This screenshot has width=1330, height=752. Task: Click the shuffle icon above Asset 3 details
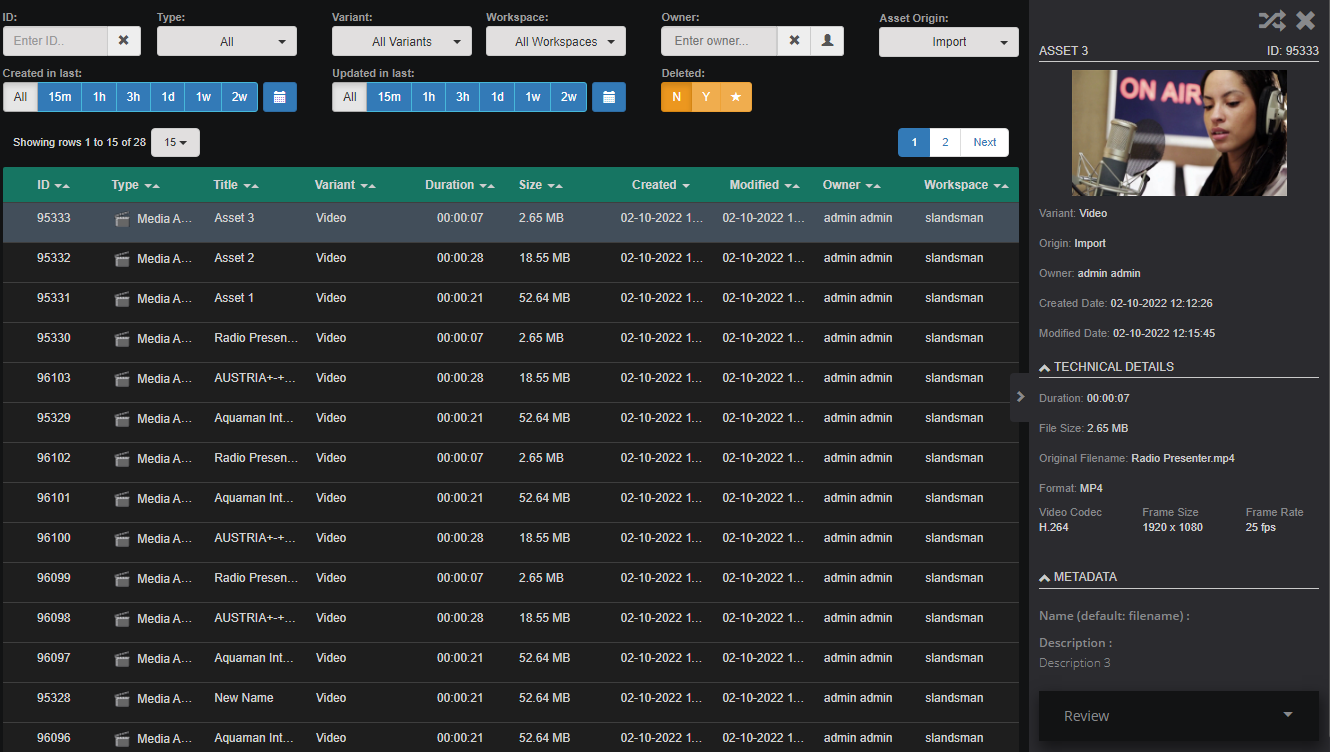tap(1272, 19)
